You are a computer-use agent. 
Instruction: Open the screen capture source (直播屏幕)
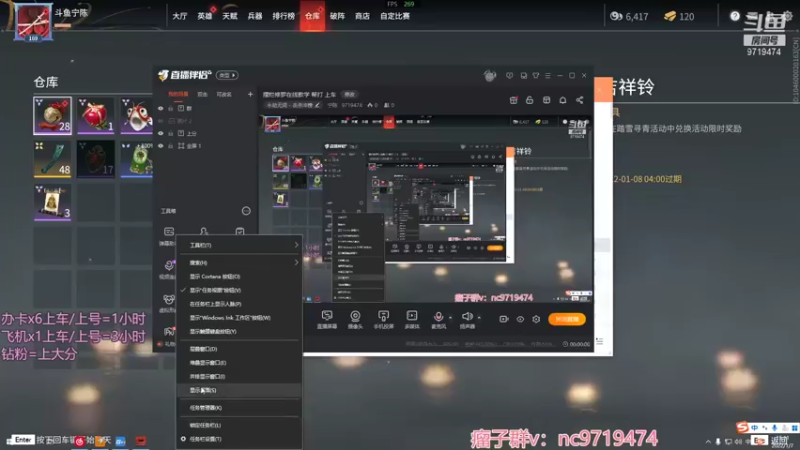pos(327,319)
